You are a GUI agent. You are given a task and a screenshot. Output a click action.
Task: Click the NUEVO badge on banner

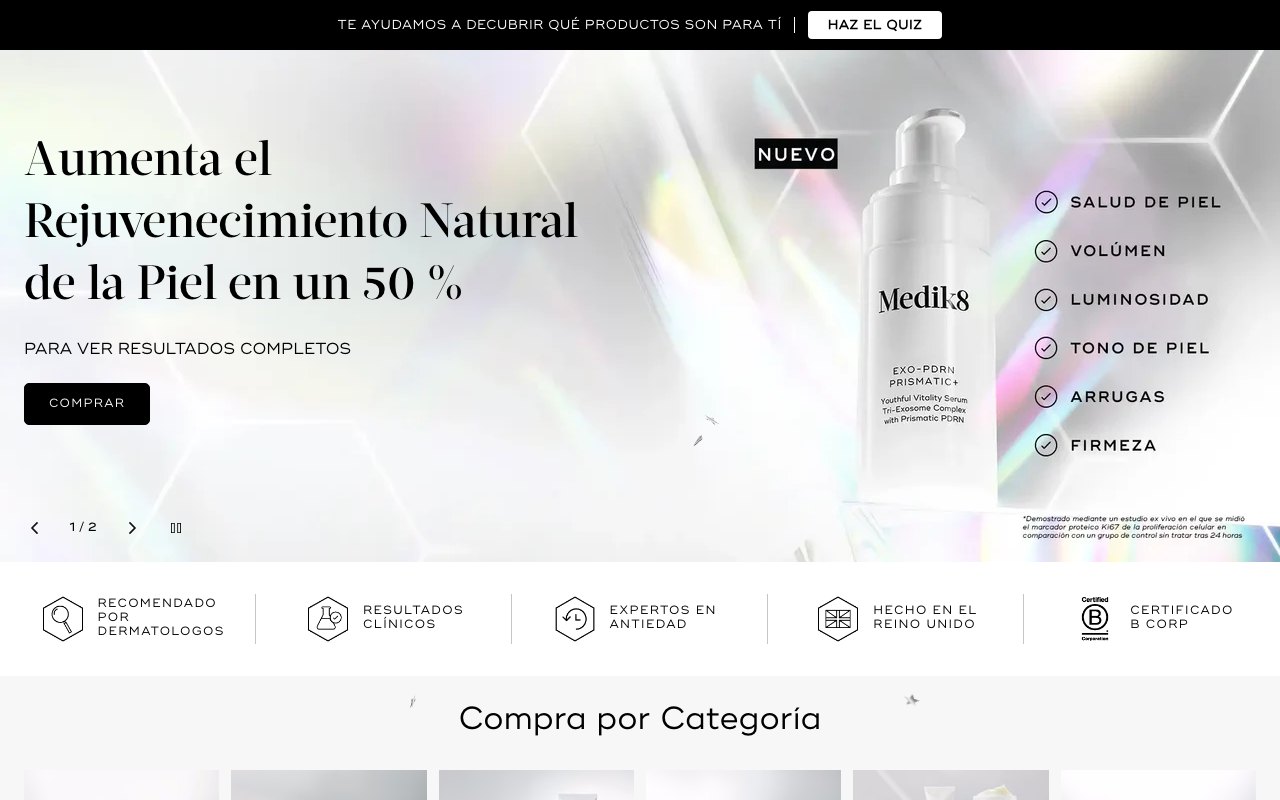click(x=796, y=154)
